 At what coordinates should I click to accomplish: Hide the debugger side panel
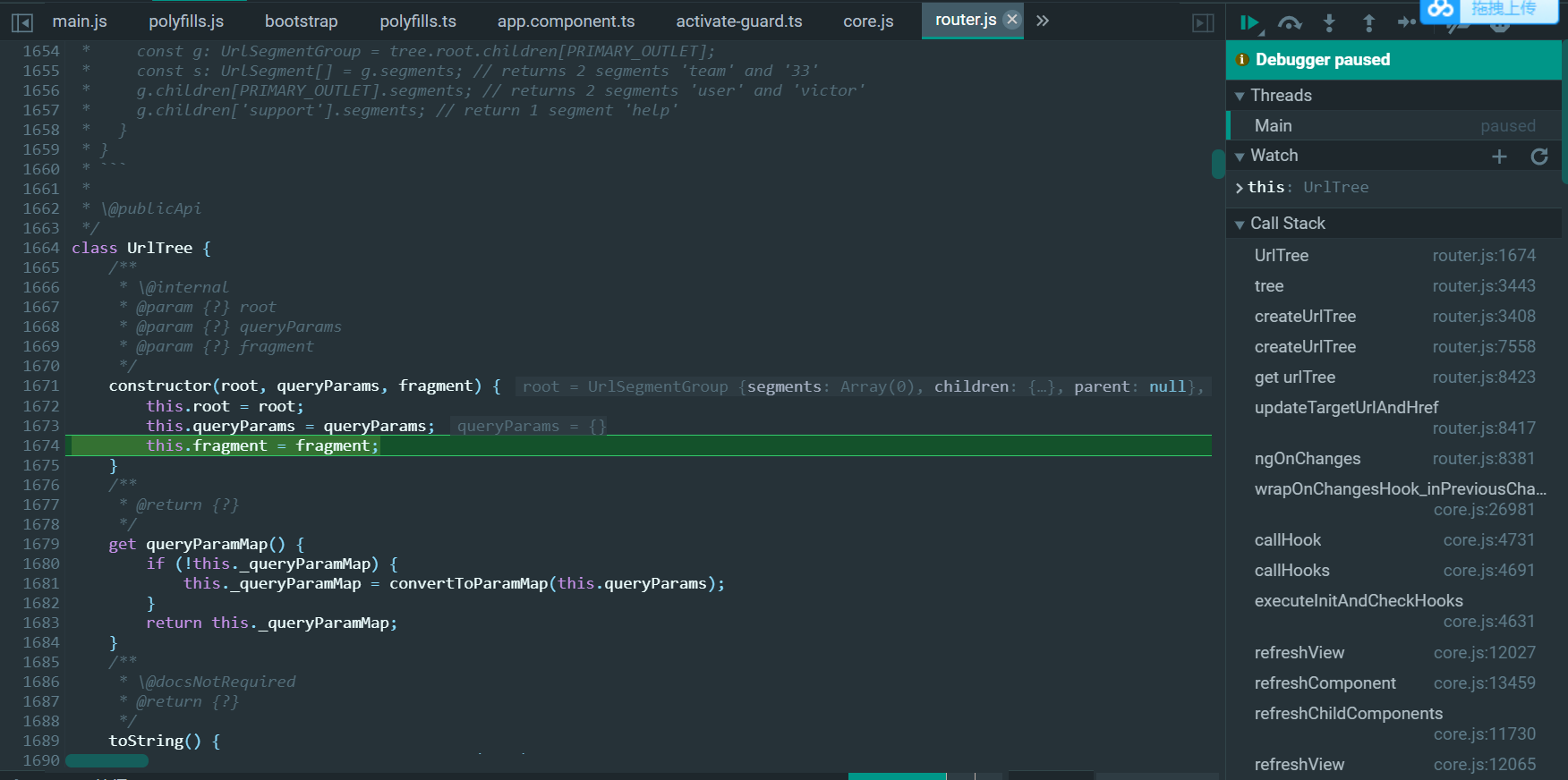coord(1204,23)
